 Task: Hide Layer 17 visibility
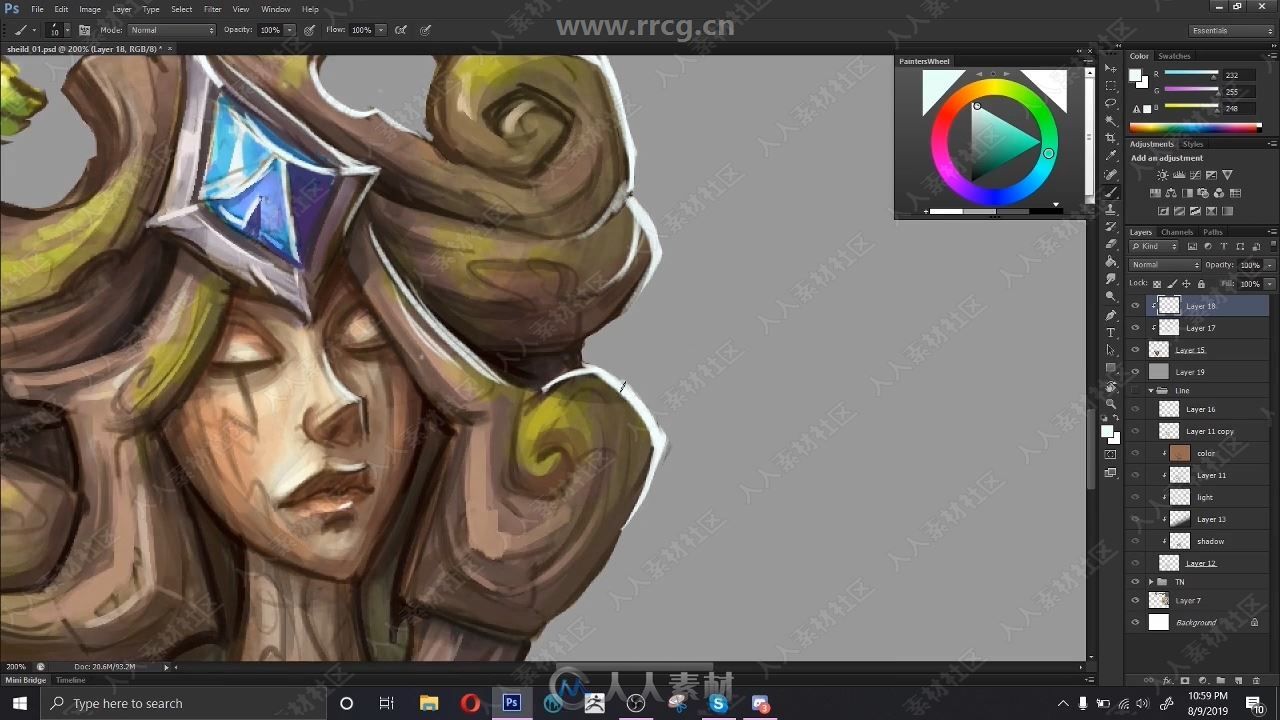coord(1135,328)
